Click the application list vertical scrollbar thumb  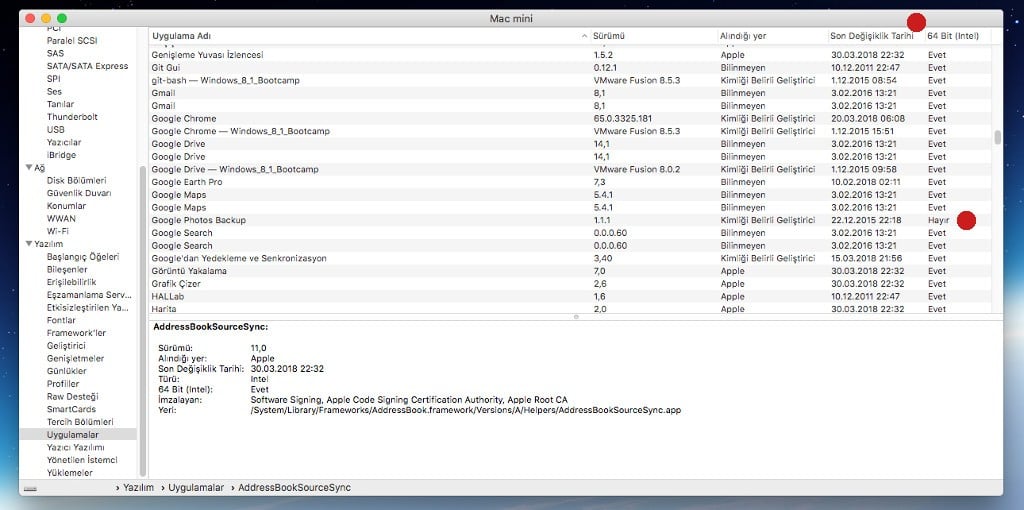coord(997,137)
